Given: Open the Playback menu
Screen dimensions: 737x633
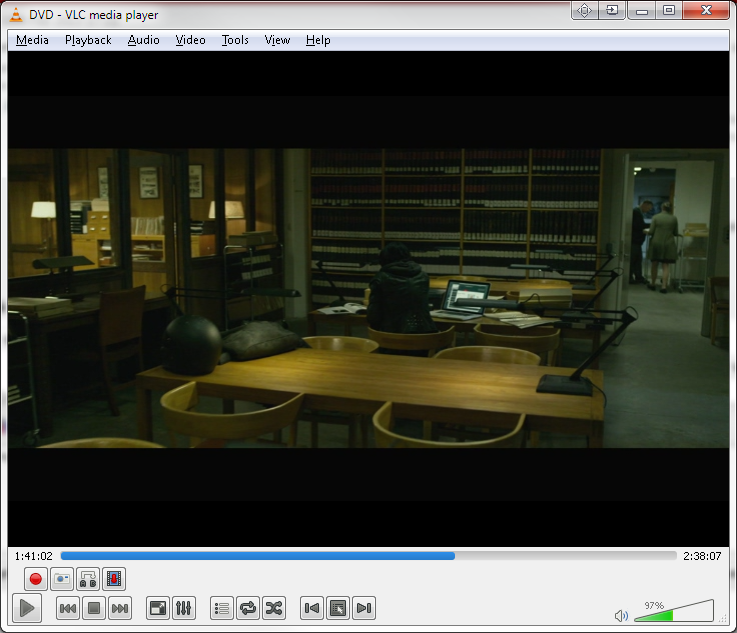Looking at the screenshot, I should point(88,40).
